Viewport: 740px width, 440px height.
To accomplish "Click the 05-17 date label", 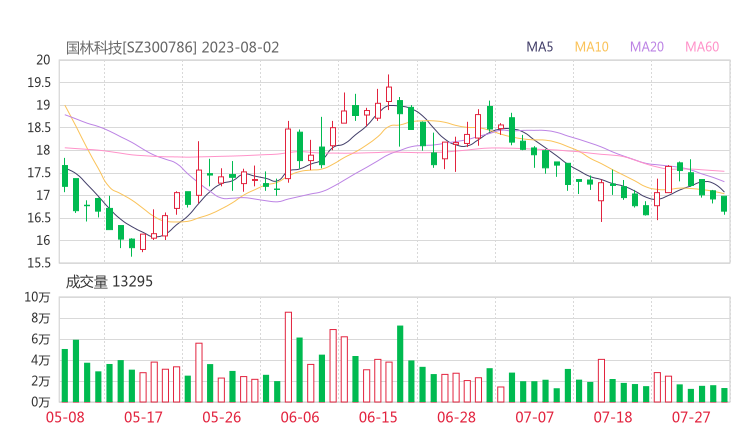I will coord(143,417).
